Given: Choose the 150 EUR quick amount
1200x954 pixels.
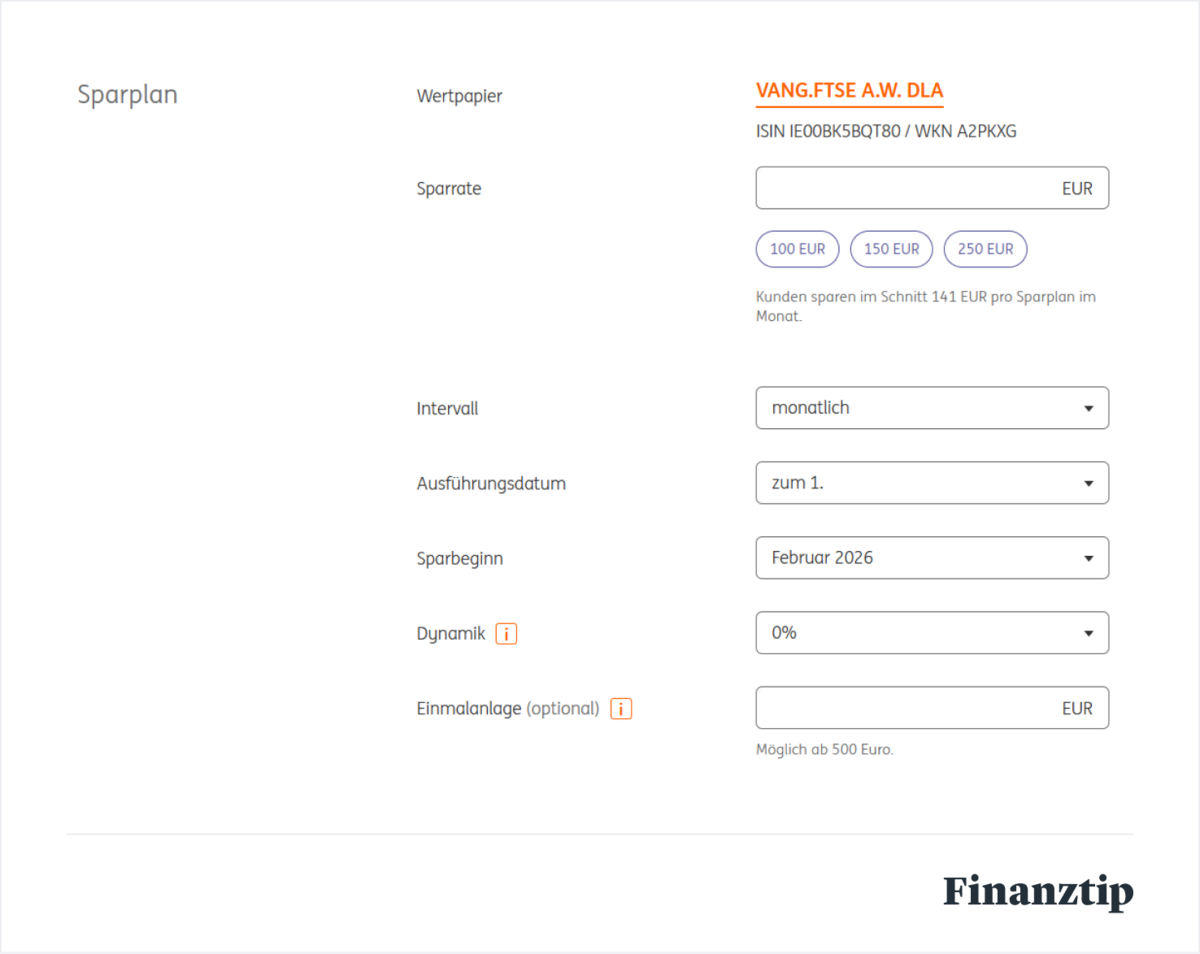Looking at the screenshot, I should (x=891, y=249).
